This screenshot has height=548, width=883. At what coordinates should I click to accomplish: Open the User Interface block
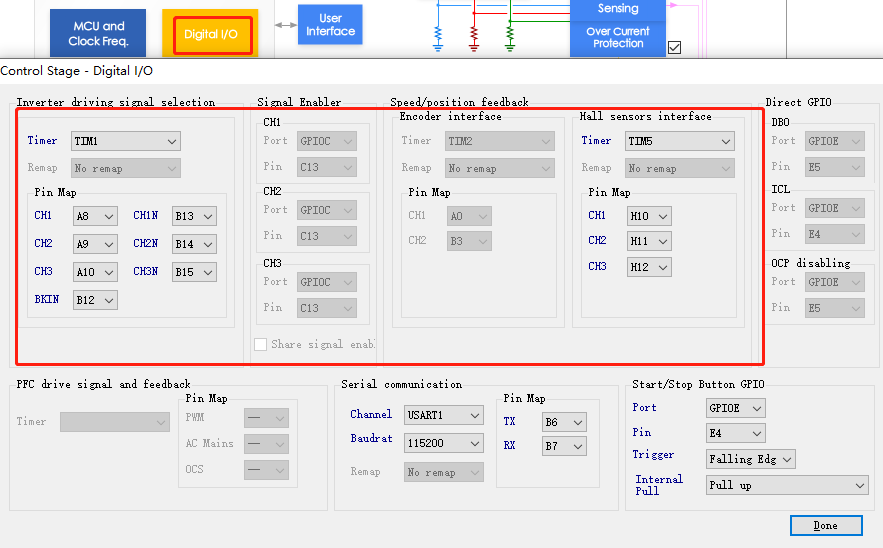pos(330,25)
